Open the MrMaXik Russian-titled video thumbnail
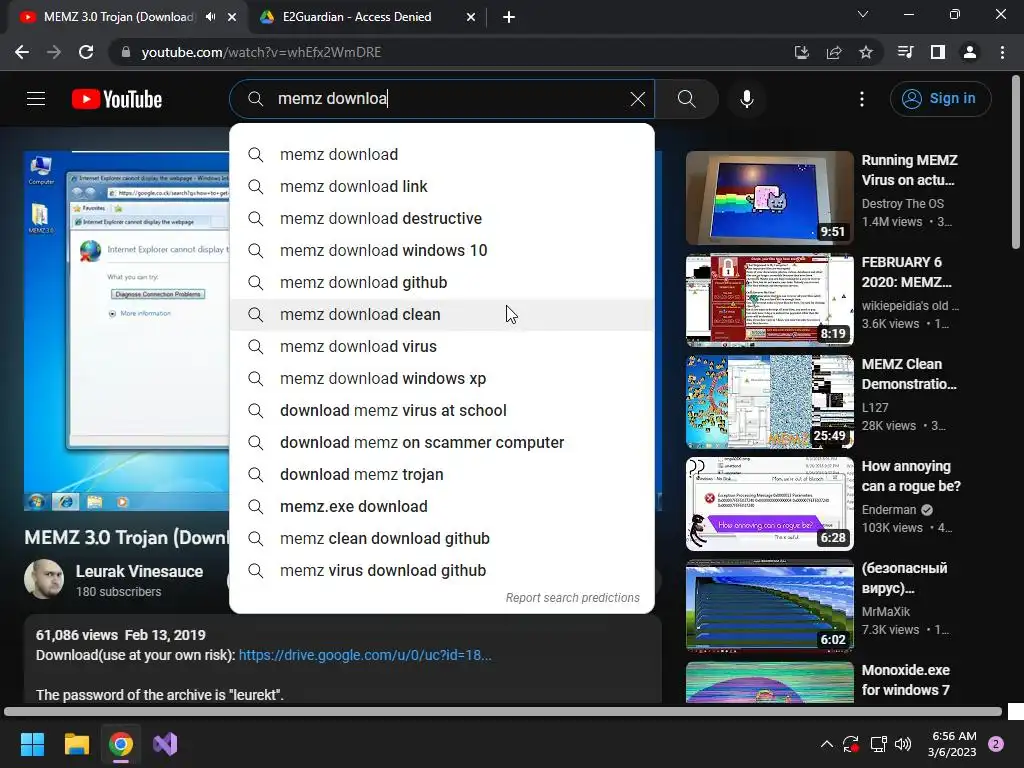This screenshot has width=1024, height=768. coord(769,605)
